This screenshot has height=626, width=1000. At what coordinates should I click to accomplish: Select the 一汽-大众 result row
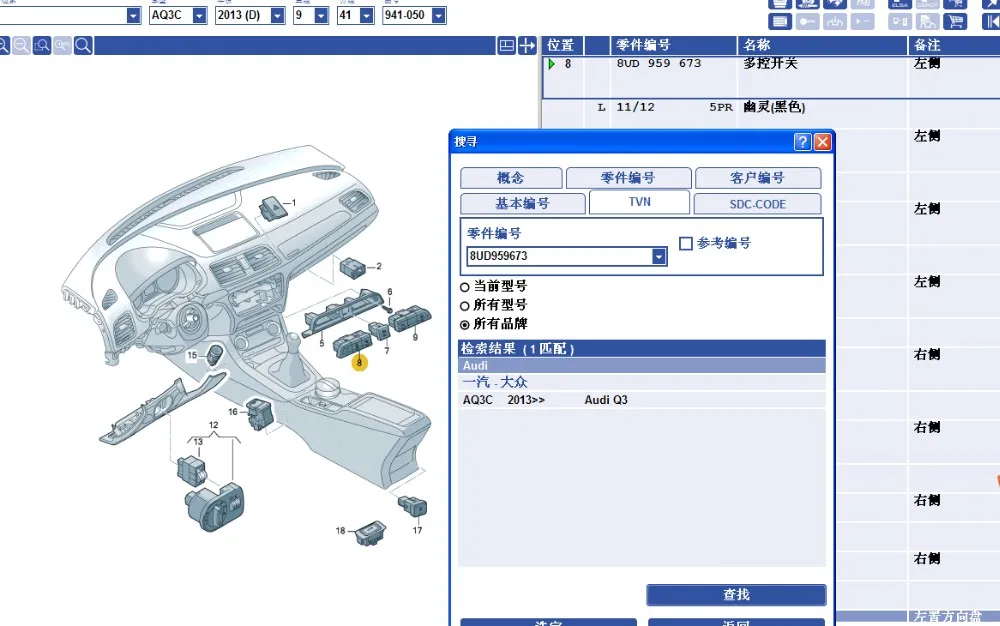tap(642, 382)
